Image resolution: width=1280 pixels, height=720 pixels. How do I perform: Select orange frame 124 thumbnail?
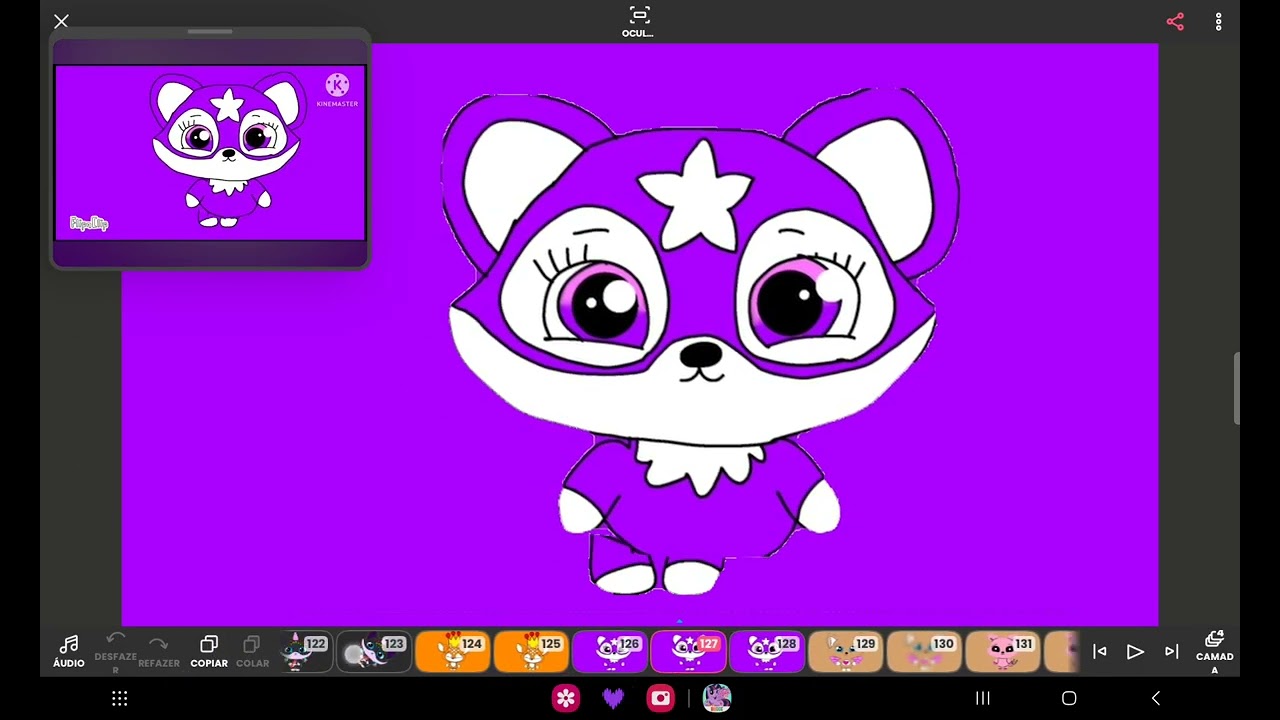(453, 652)
